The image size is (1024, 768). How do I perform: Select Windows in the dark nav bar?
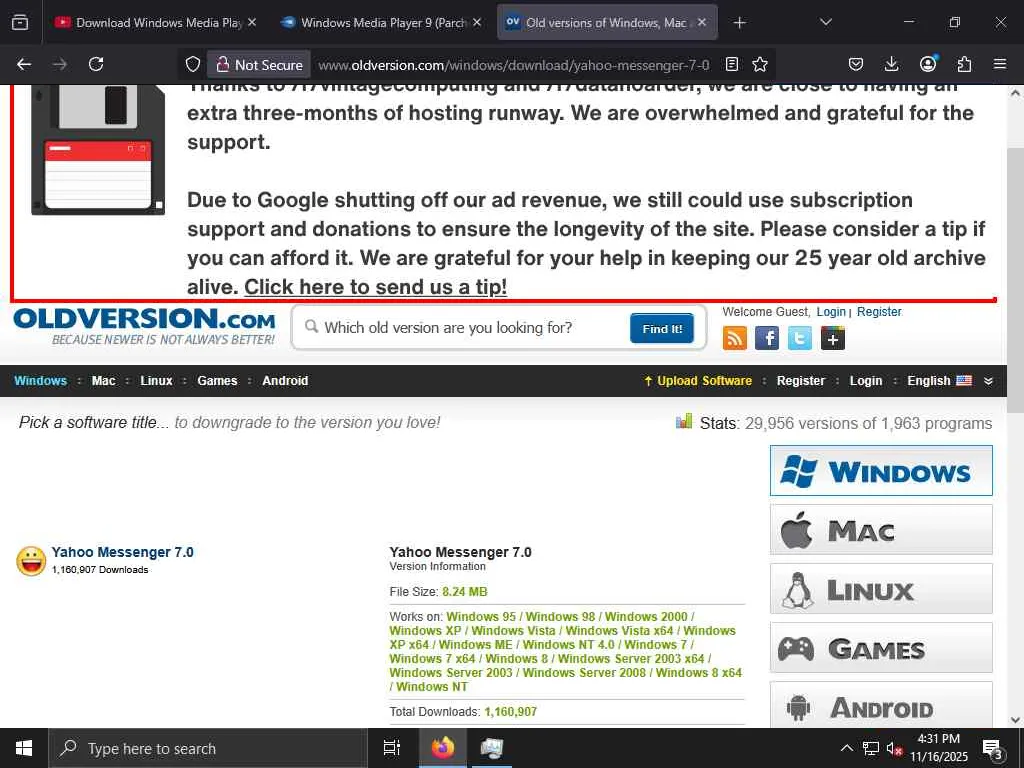[x=40, y=381]
